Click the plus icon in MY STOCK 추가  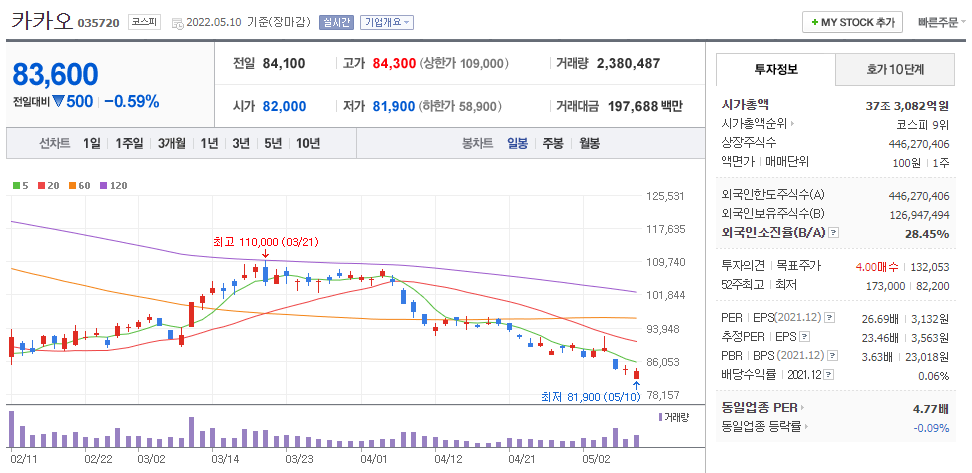tap(814, 22)
